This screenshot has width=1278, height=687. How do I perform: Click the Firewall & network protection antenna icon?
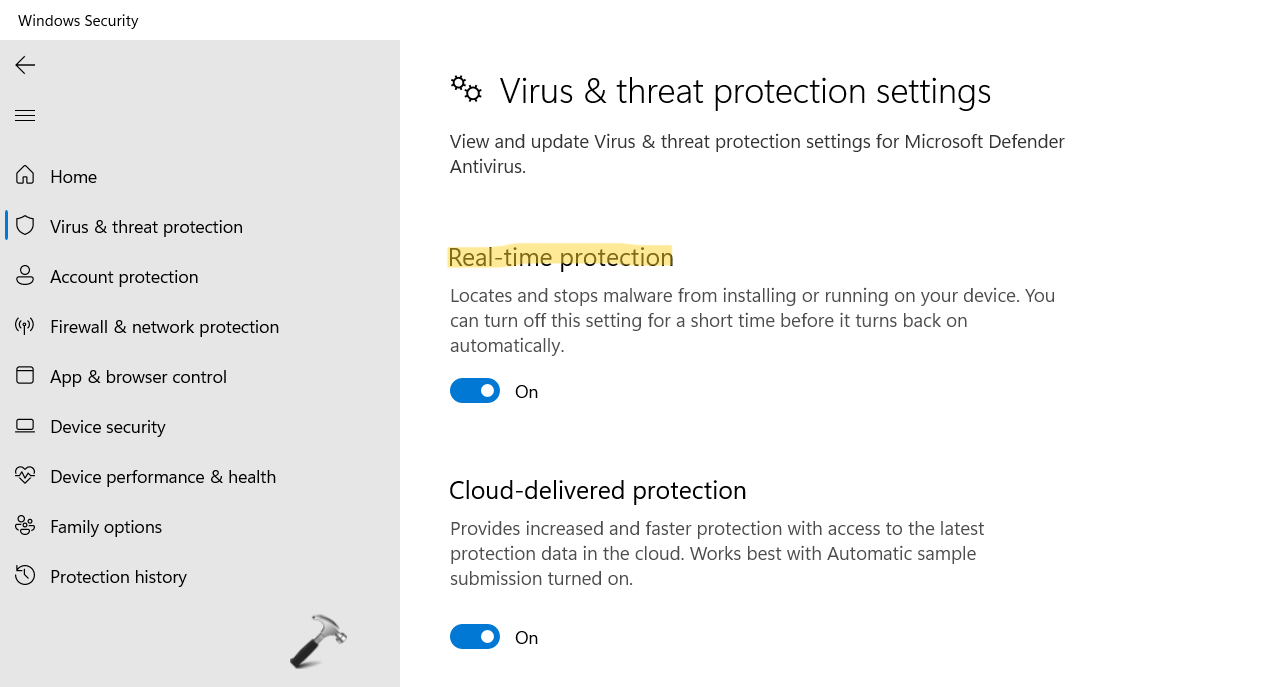coord(25,326)
